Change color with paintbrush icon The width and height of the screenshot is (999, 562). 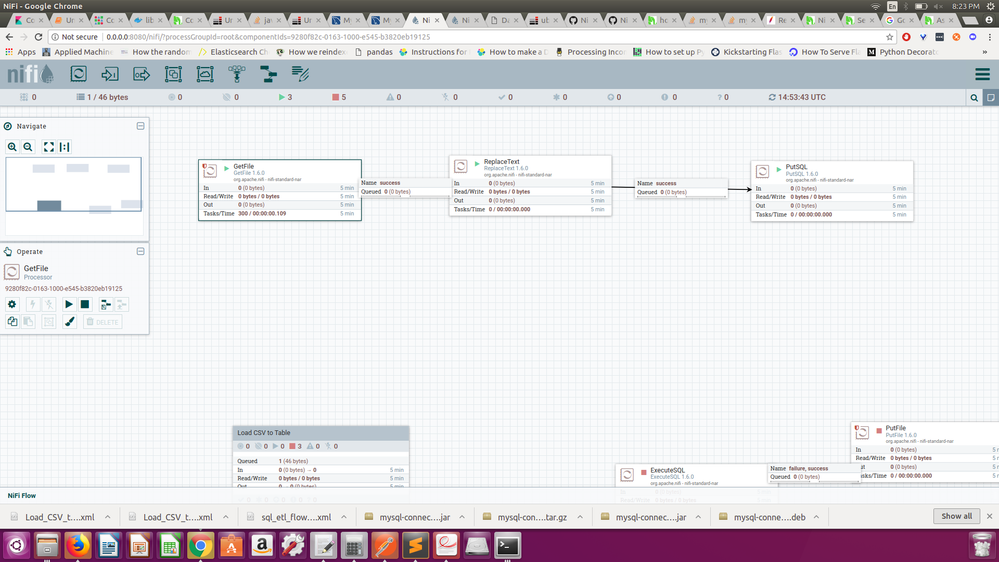click(69, 322)
